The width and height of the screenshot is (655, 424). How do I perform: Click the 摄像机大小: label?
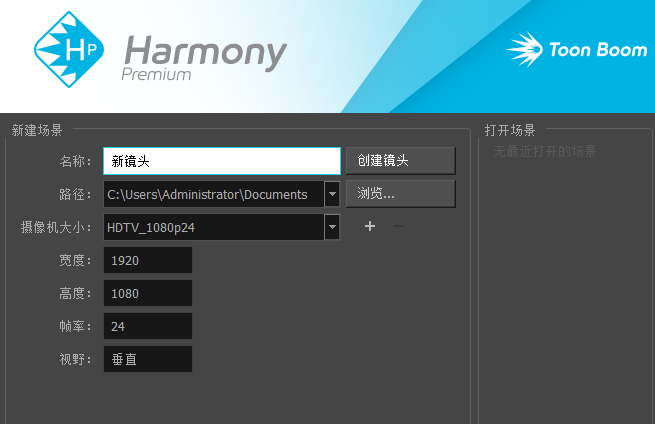tap(56, 227)
